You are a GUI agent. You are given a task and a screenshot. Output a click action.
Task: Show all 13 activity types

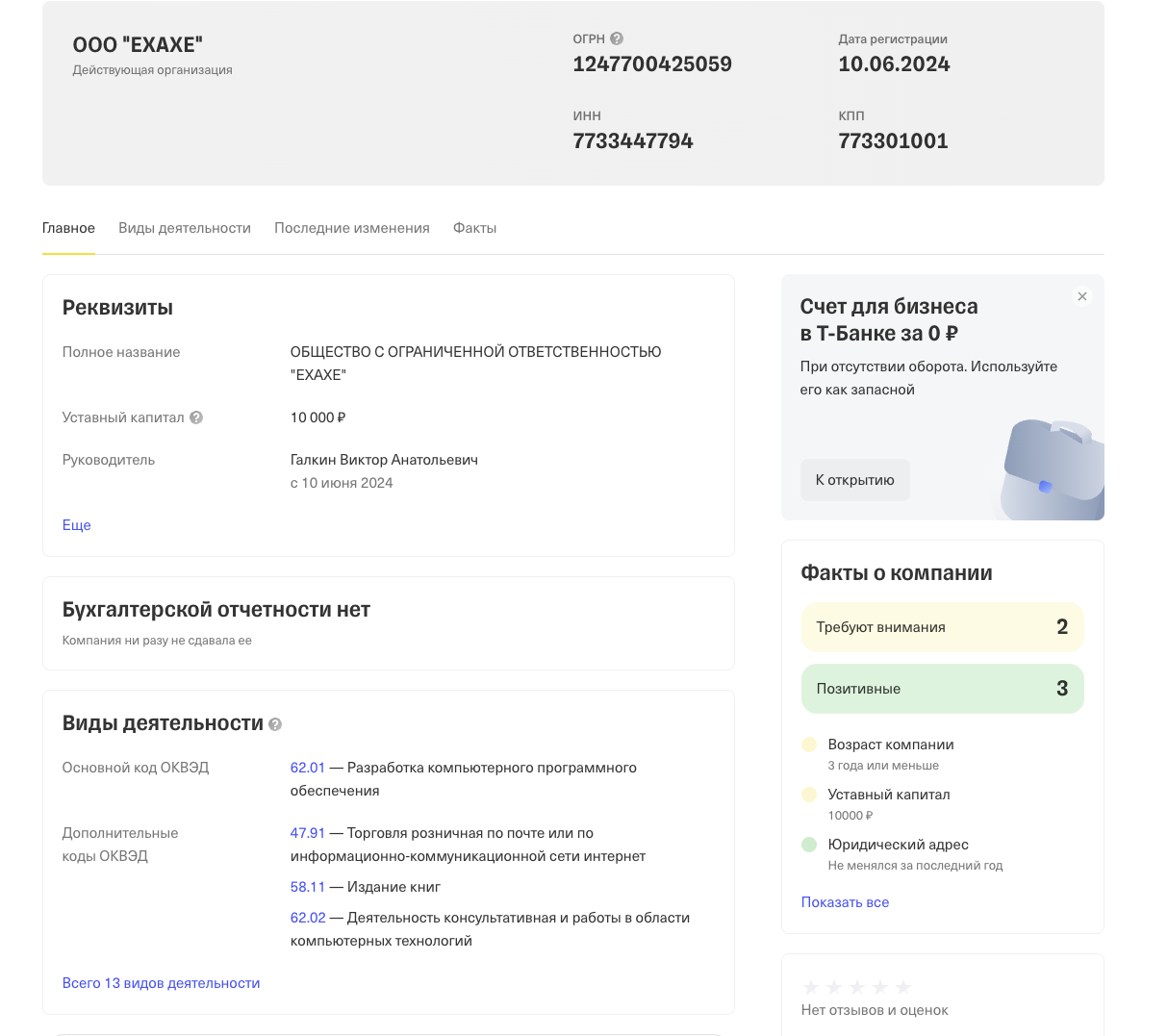[161, 983]
